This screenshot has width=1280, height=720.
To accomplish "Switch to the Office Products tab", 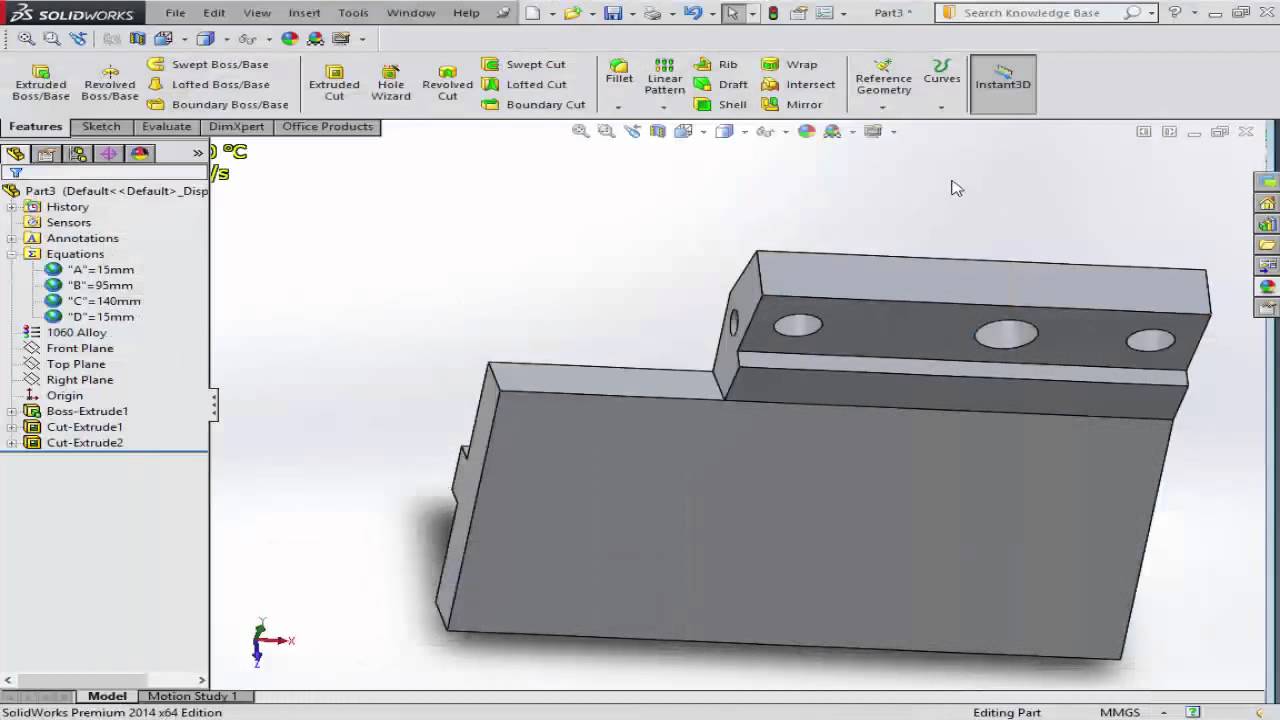I will (327, 127).
